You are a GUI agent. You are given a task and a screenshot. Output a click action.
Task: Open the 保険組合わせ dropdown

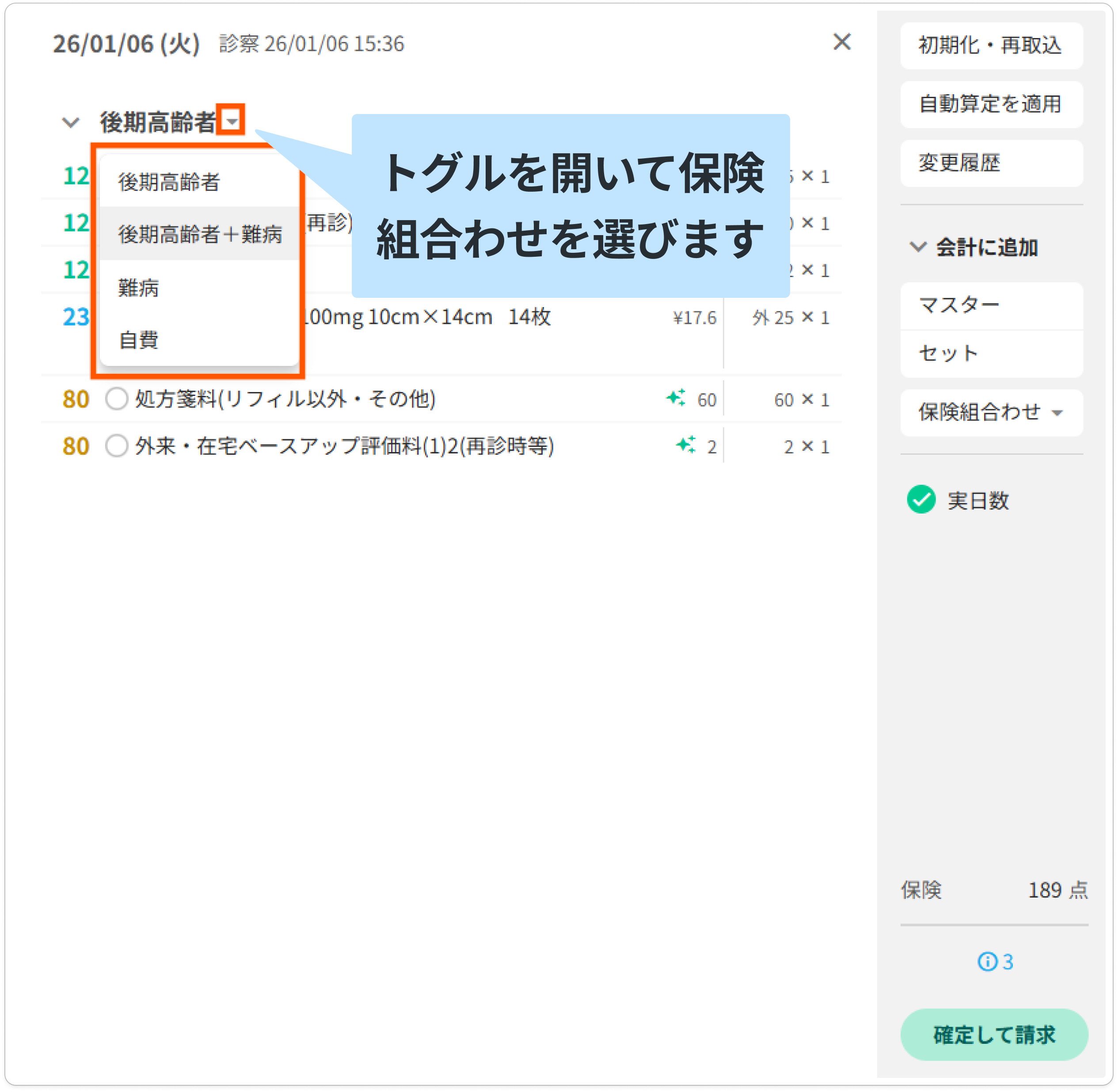(x=991, y=412)
